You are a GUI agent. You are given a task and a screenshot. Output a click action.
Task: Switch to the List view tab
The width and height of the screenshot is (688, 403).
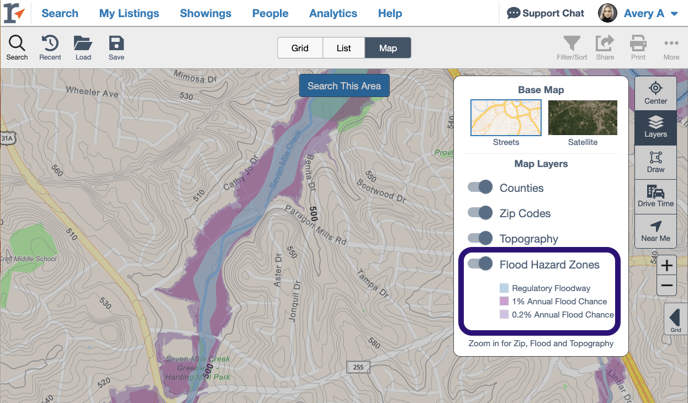click(x=343, y=48)
